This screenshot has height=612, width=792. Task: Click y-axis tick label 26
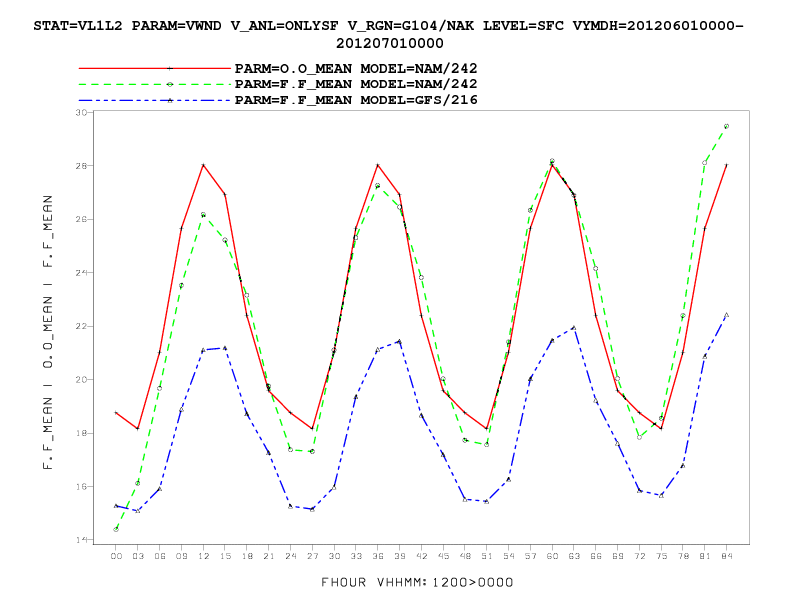81,219
